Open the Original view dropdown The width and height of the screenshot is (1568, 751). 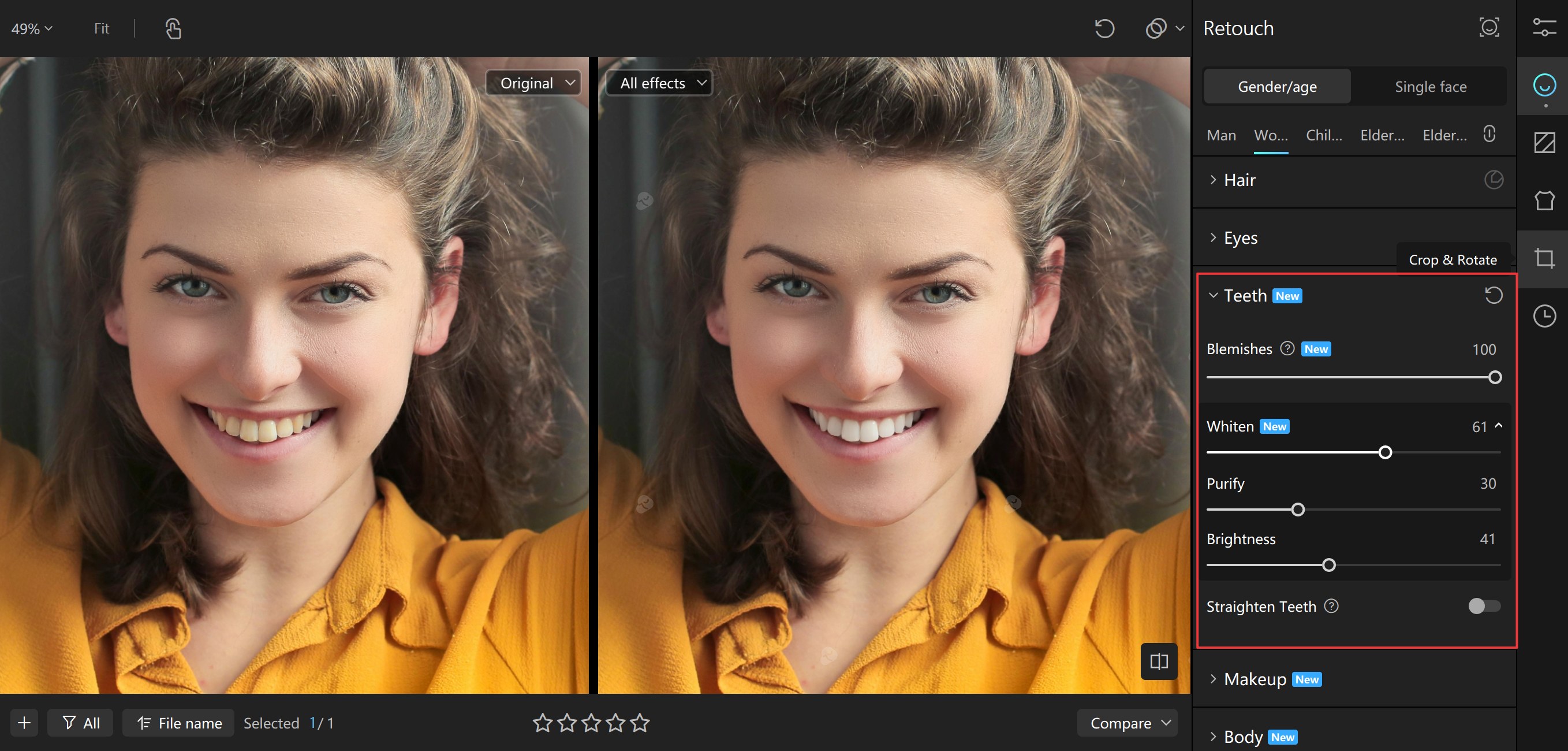(x=534, y=83)
